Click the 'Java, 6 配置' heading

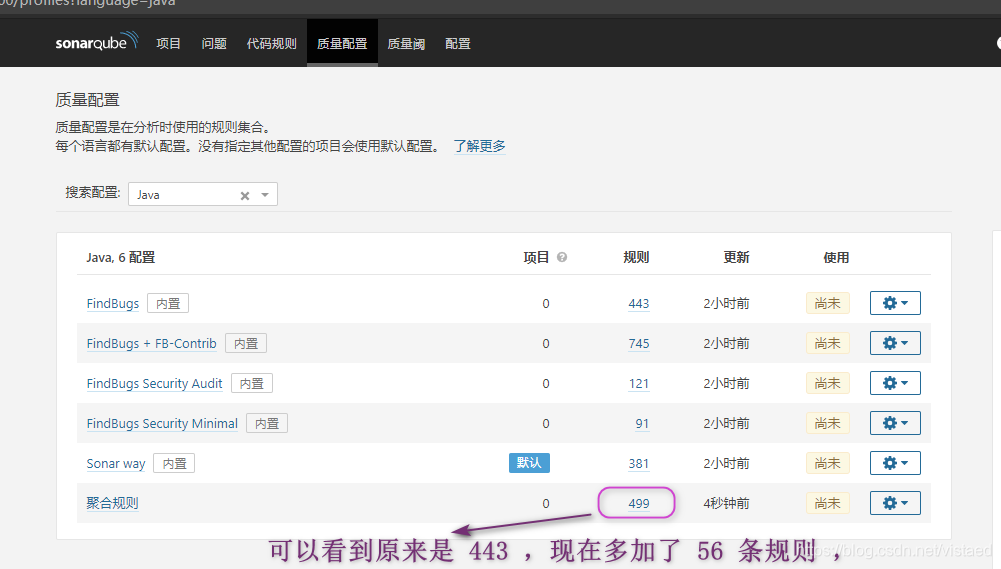pyautogui.click(x=121, y=257)
